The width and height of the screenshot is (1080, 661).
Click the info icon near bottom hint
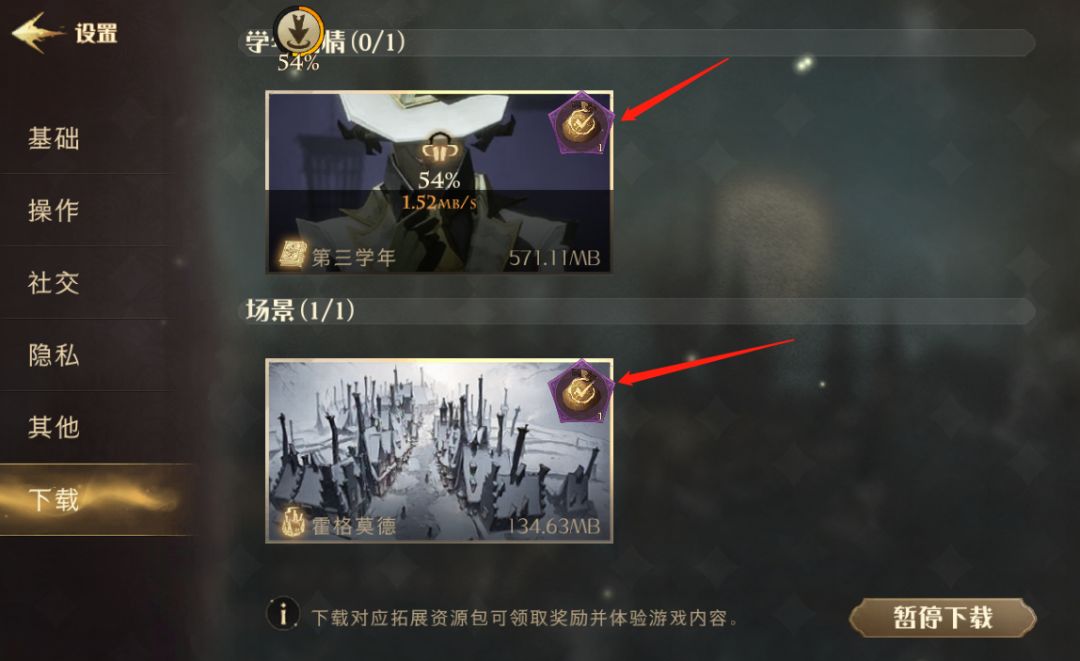click(283, 613)
